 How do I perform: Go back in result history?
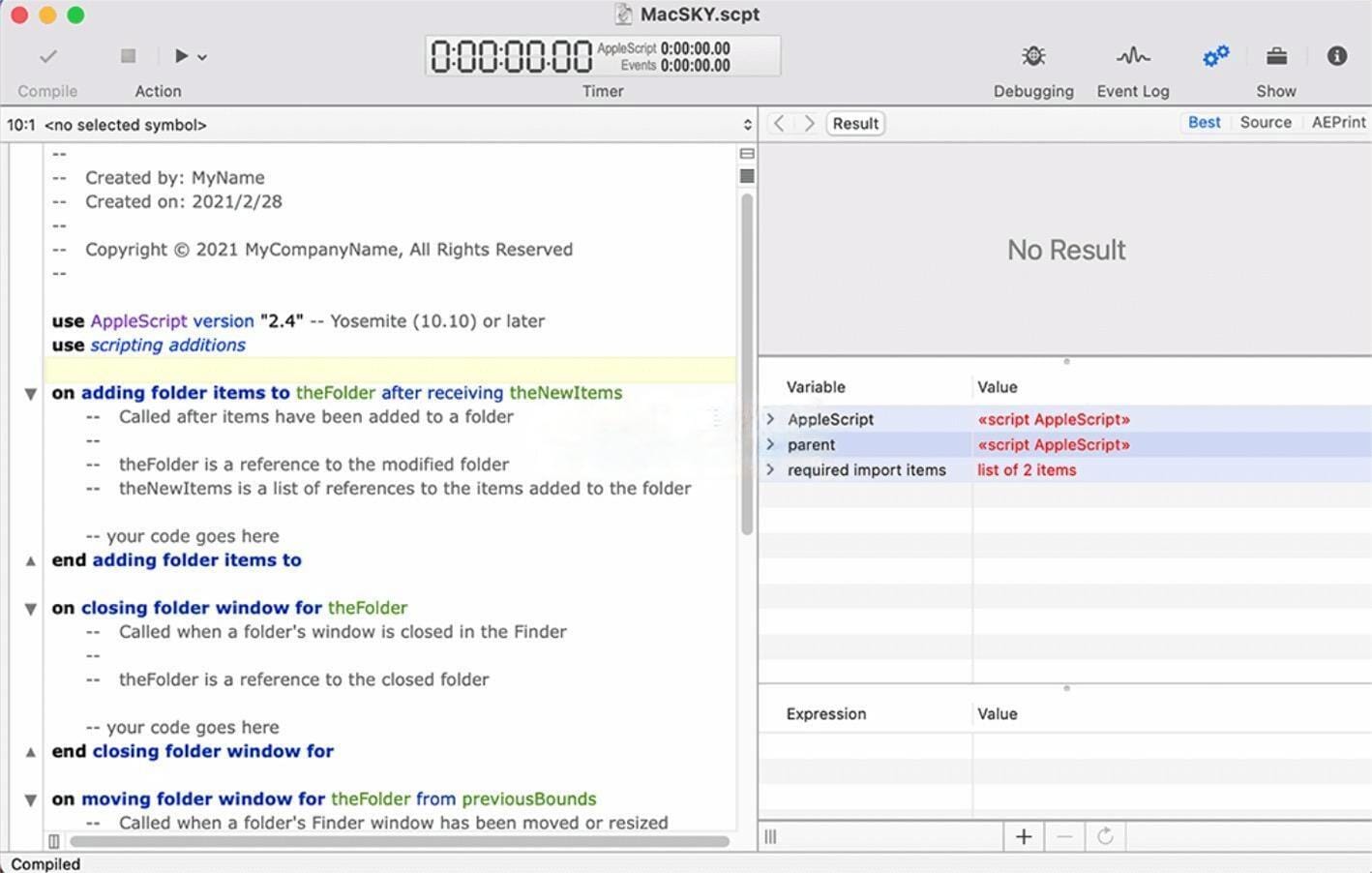click(x=779, y=123)
